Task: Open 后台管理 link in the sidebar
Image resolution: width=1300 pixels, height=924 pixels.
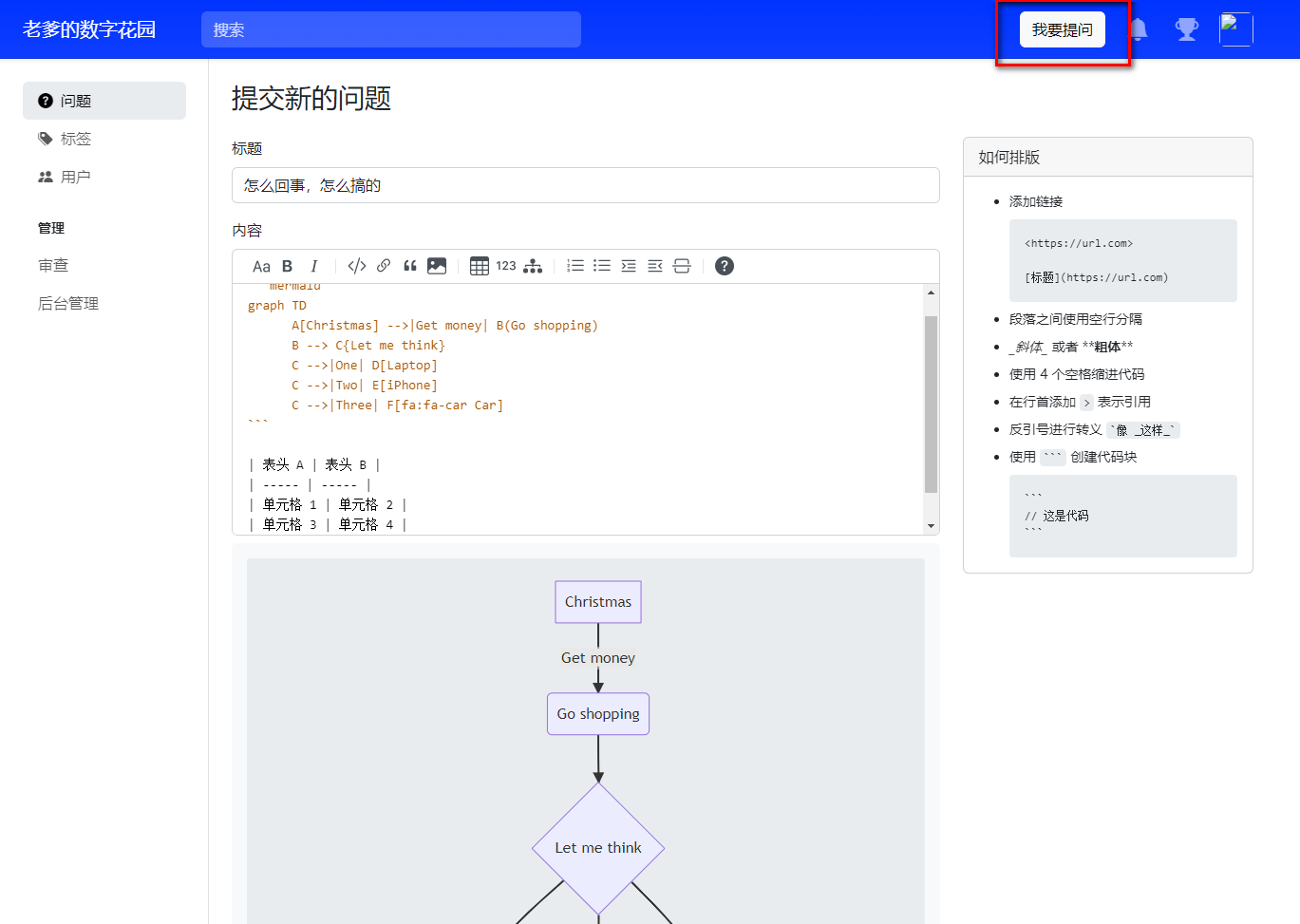Action: (x=68, y=303)
